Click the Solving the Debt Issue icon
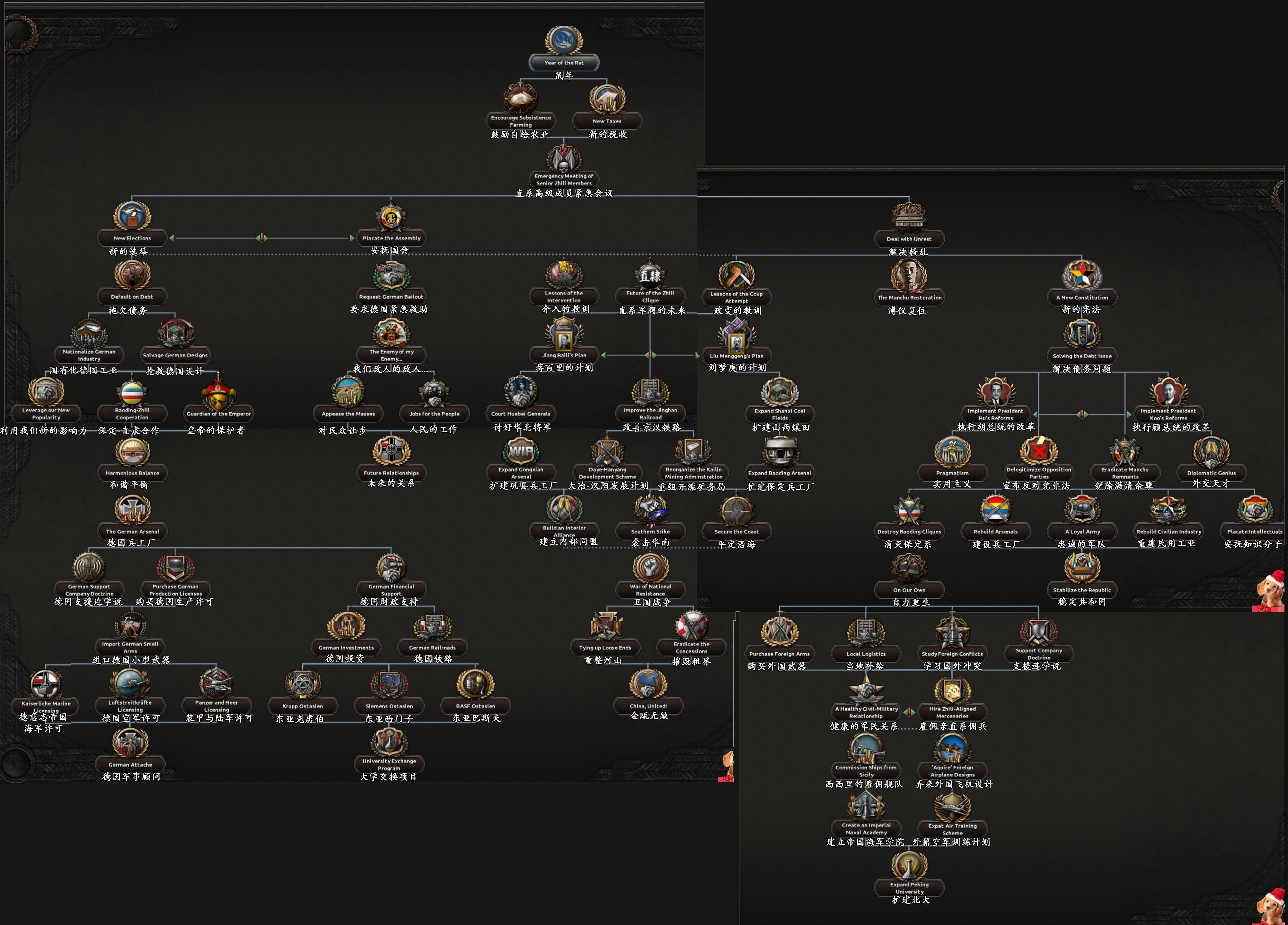Screen dimensions: 1288x925 click(1082, 334)
